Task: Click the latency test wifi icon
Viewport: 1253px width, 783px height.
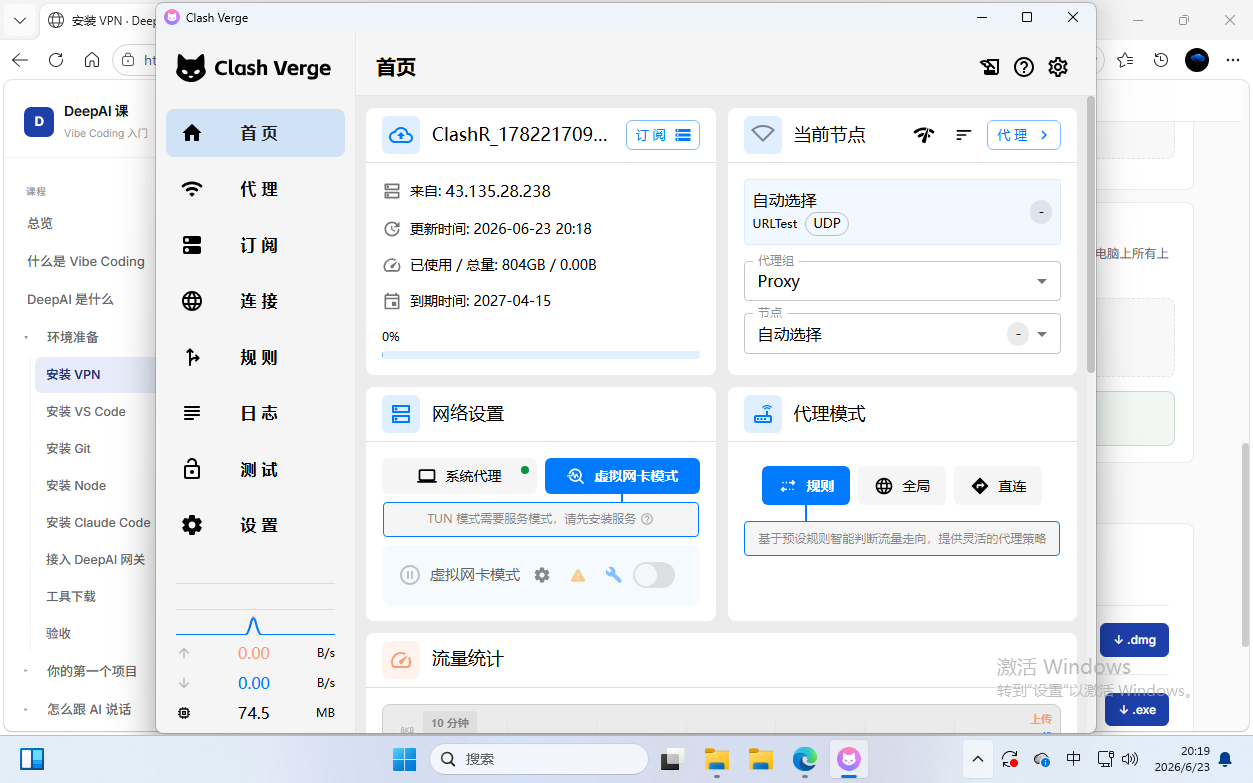Action: (924, 135)
